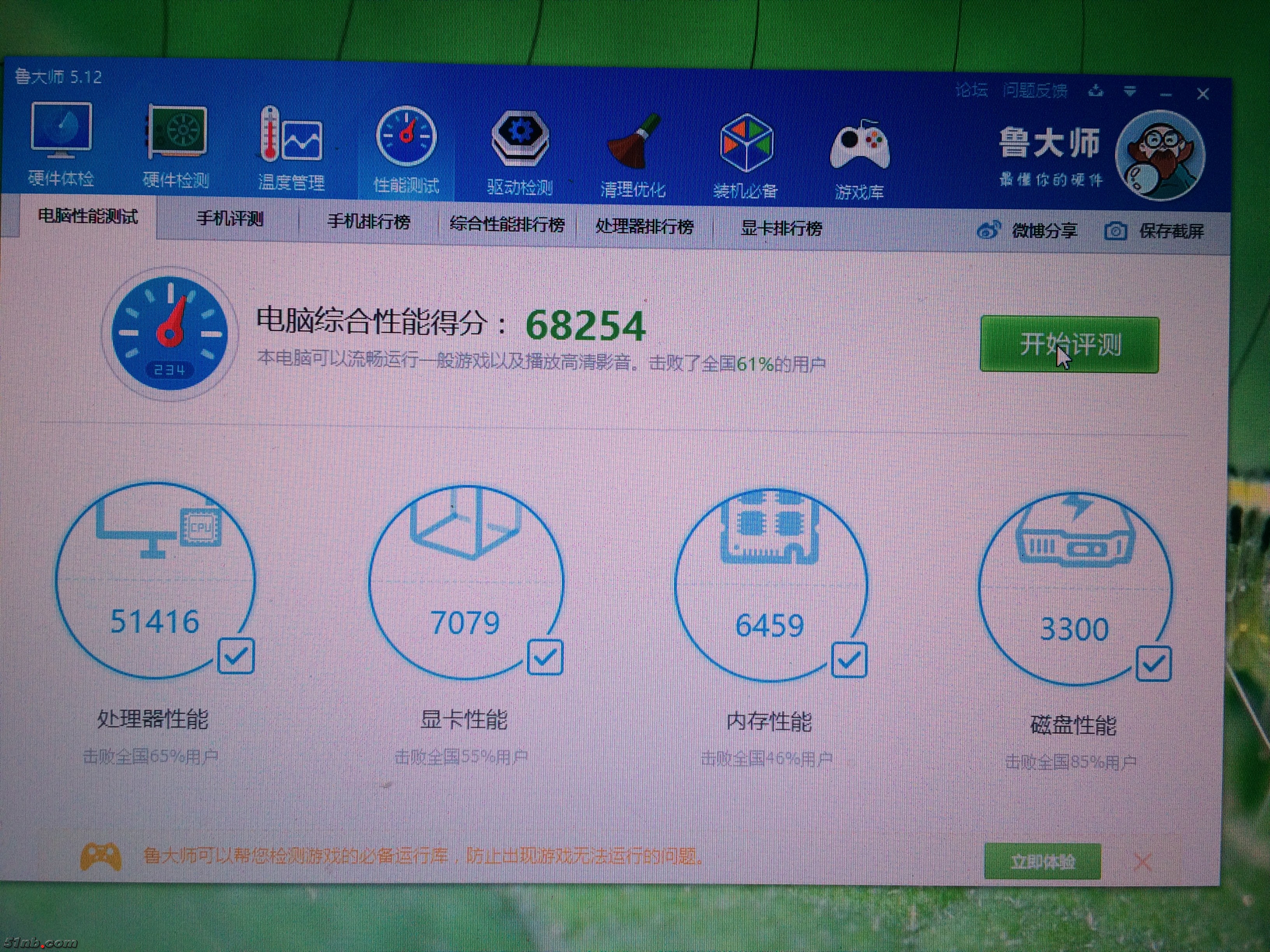Open the 问题反馈 feedback link
Viewport: 1270px width, 952px height.
1035,91
